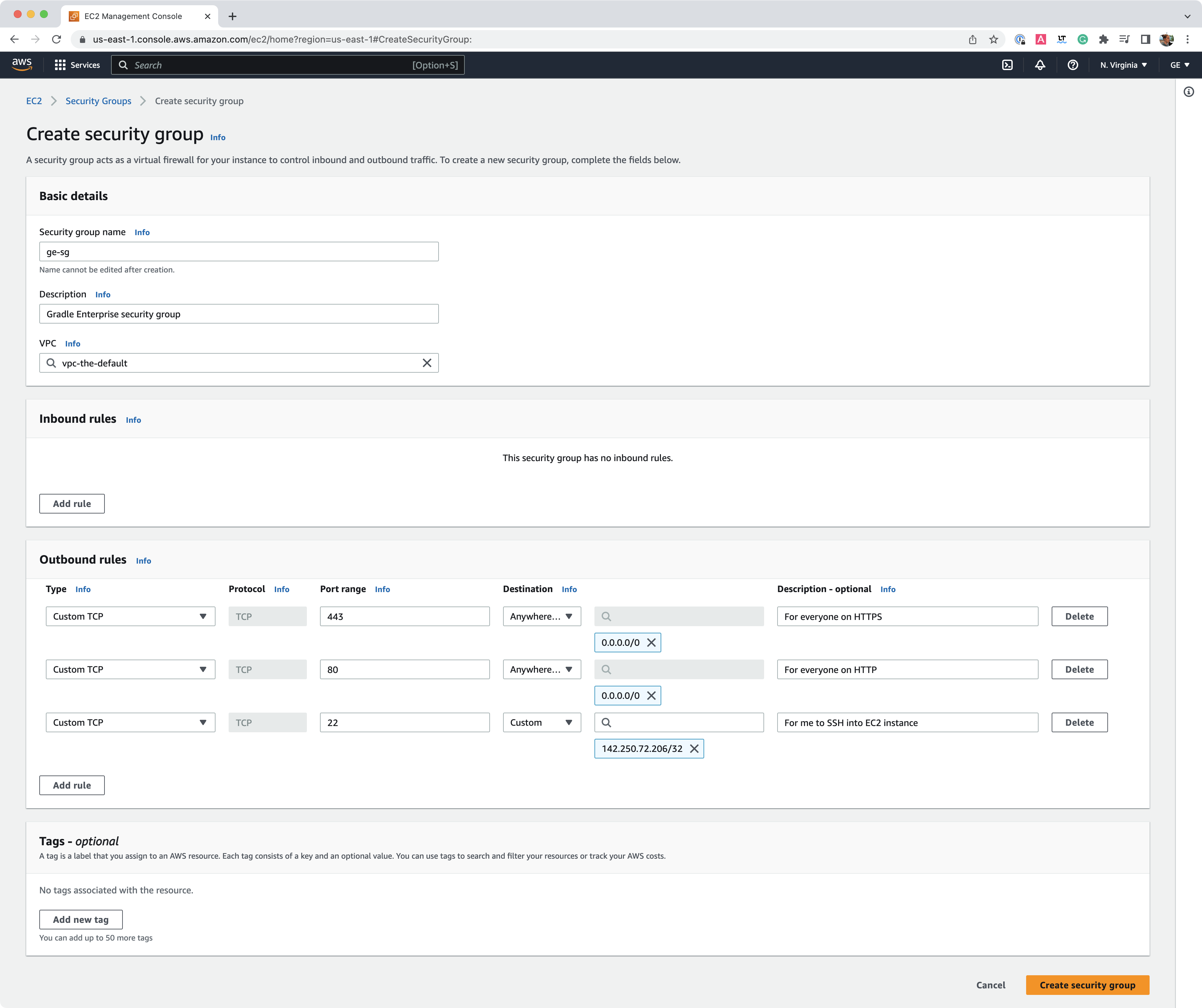Open the Services grid menu icon
1202x1008 pixels.
click(x=61, y=65)
